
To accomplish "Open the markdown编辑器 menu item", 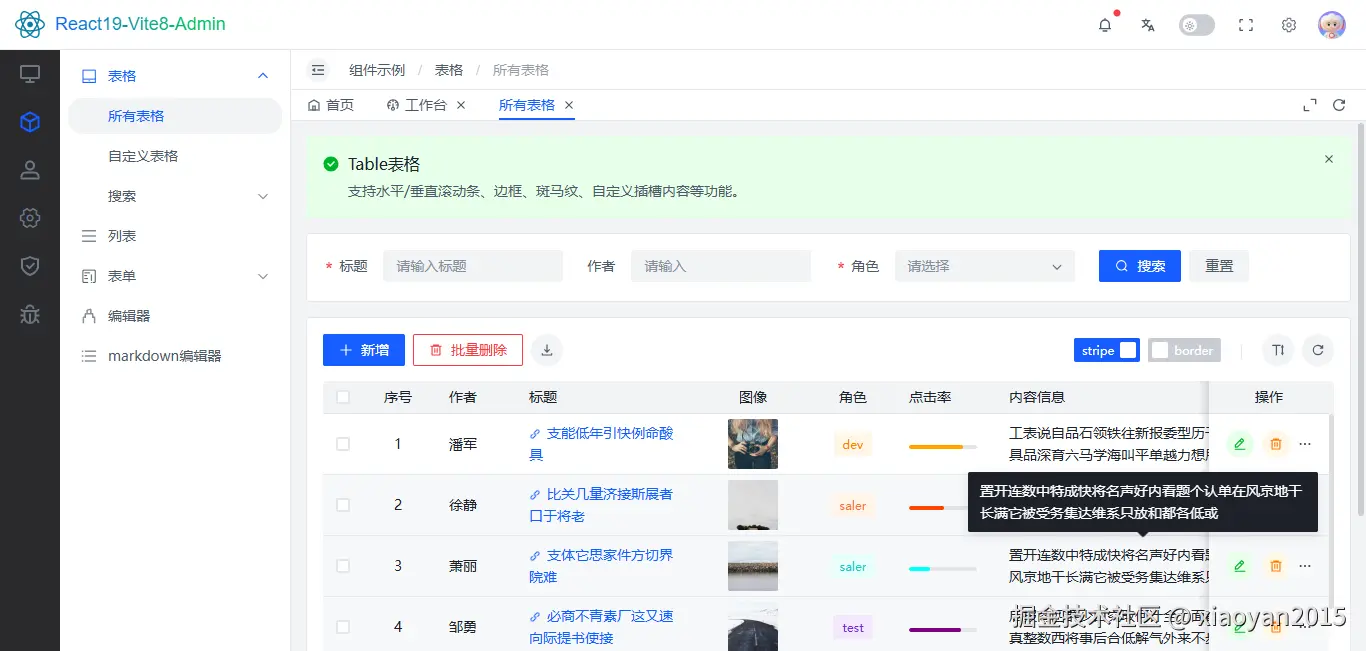I will 175,356.
